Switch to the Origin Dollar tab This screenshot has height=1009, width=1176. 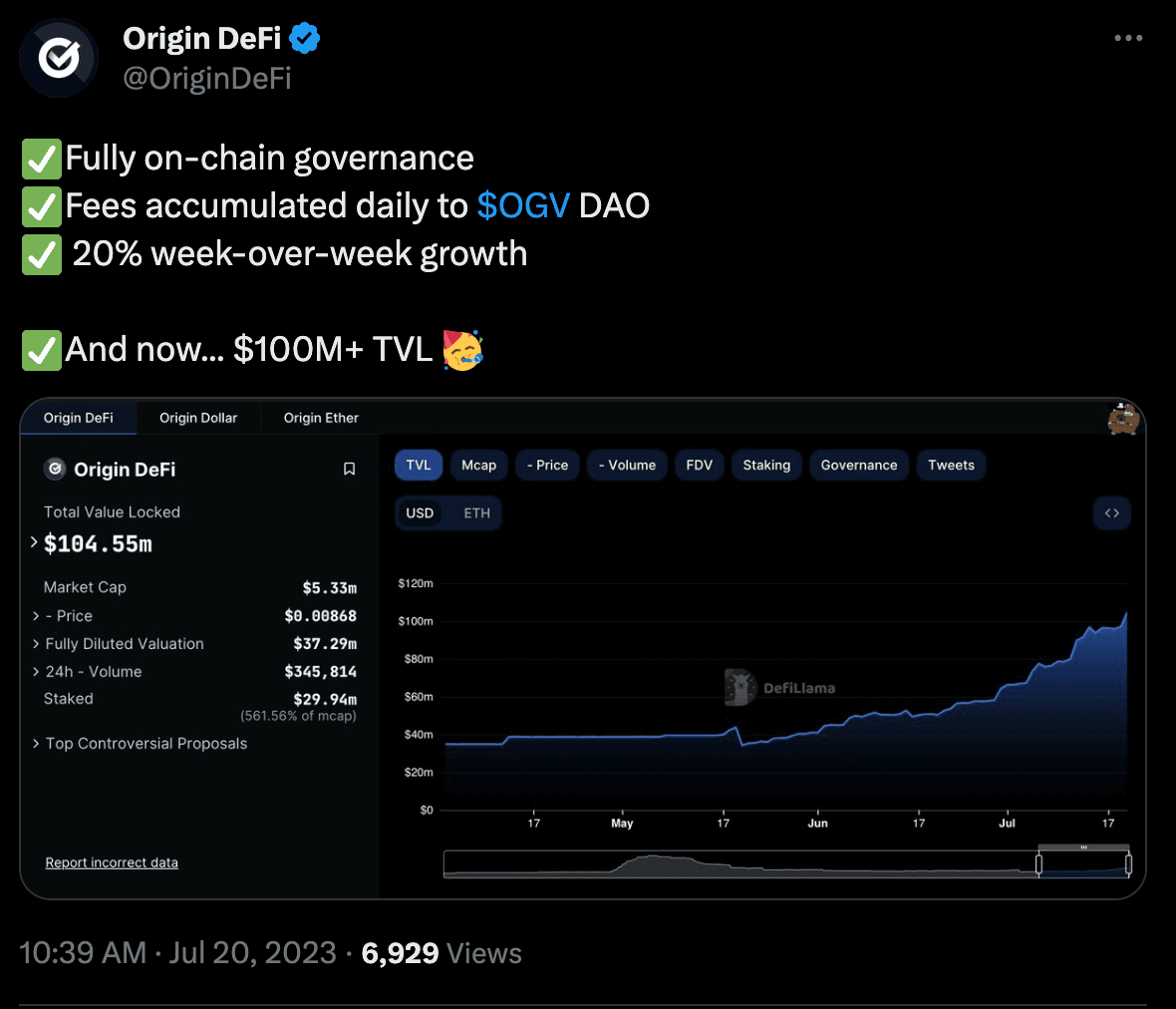(198, 418)
